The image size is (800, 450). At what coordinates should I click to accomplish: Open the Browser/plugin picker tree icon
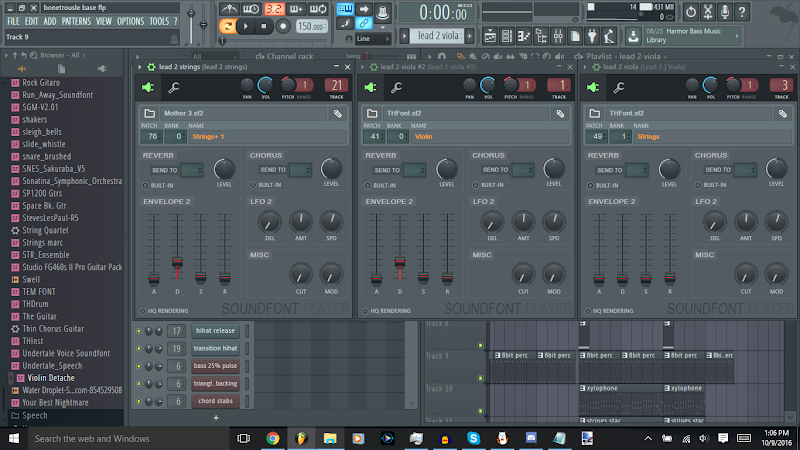(541, 36)
